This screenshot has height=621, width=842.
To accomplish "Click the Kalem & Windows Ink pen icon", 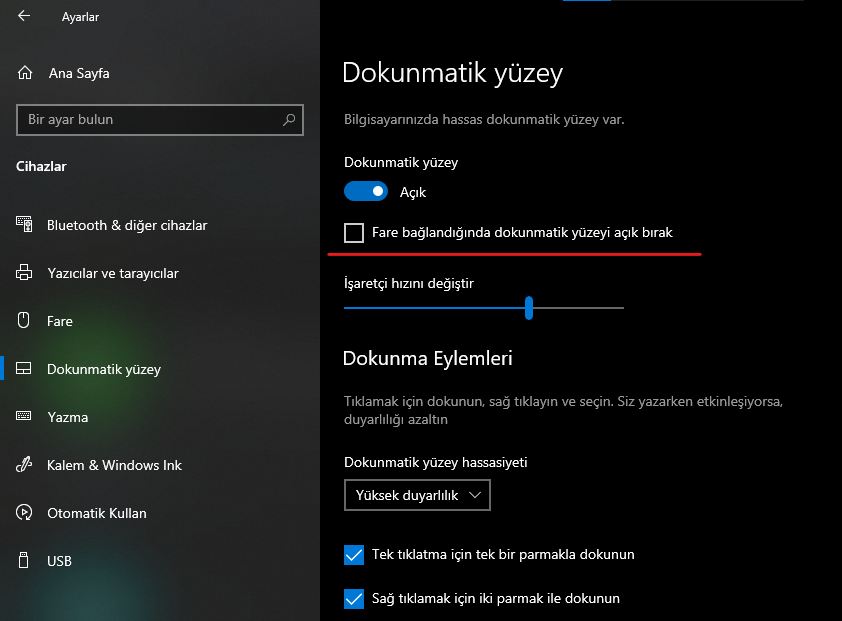I will 24,465.
